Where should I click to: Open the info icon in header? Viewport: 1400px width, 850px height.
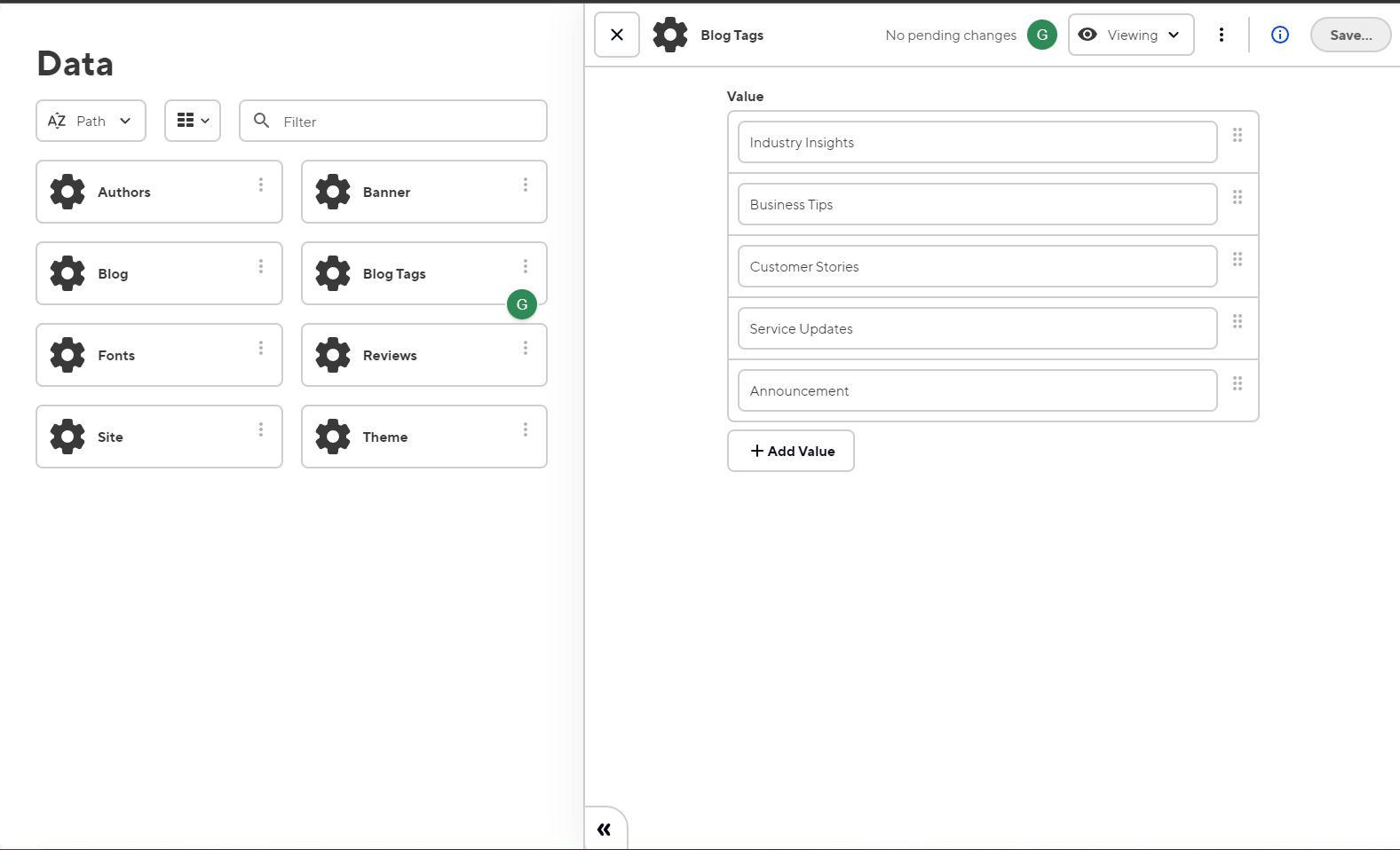[x=1279, y=35]
